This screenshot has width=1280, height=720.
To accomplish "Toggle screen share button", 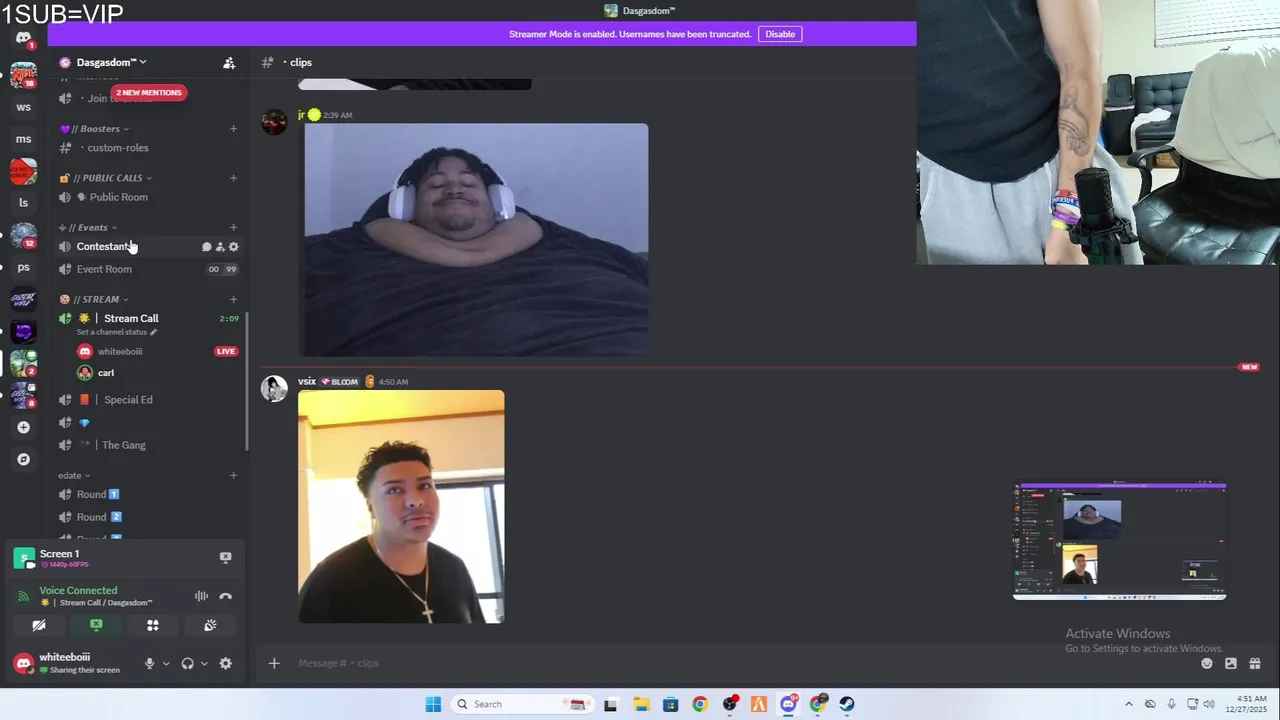I will tap(96, 625).
